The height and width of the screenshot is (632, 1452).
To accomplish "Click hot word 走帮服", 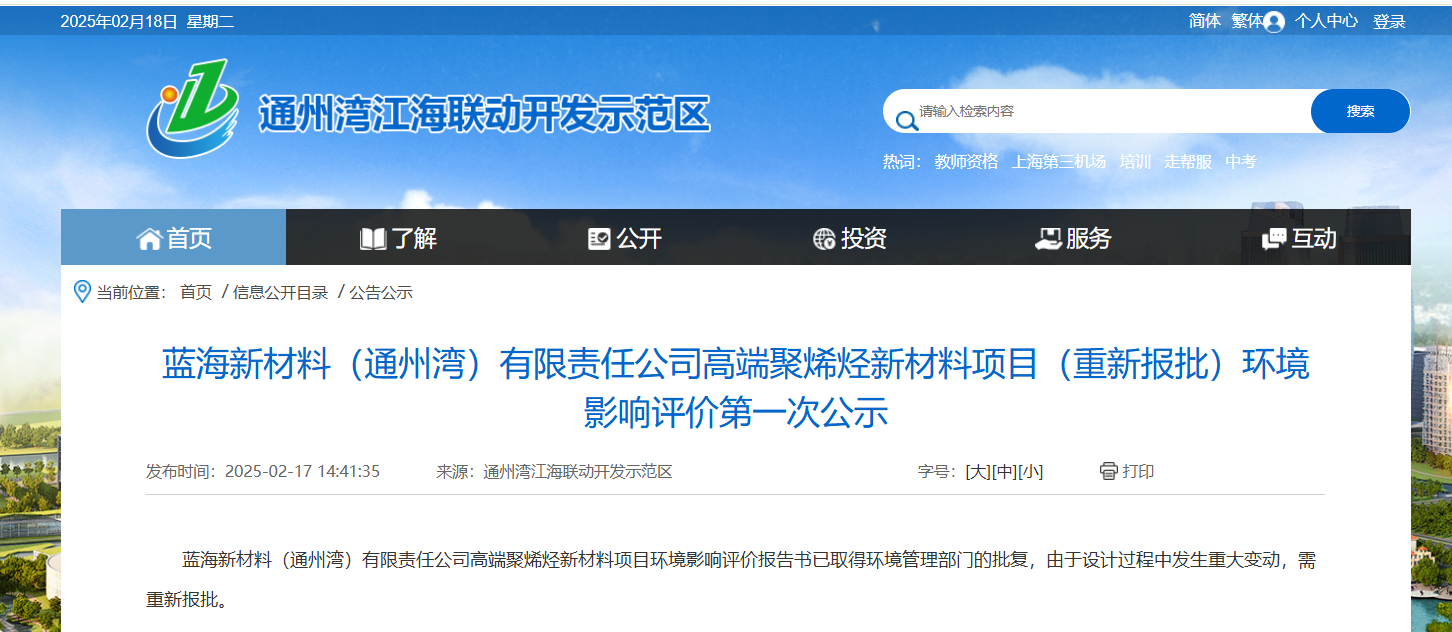I will coord(1188,161).
